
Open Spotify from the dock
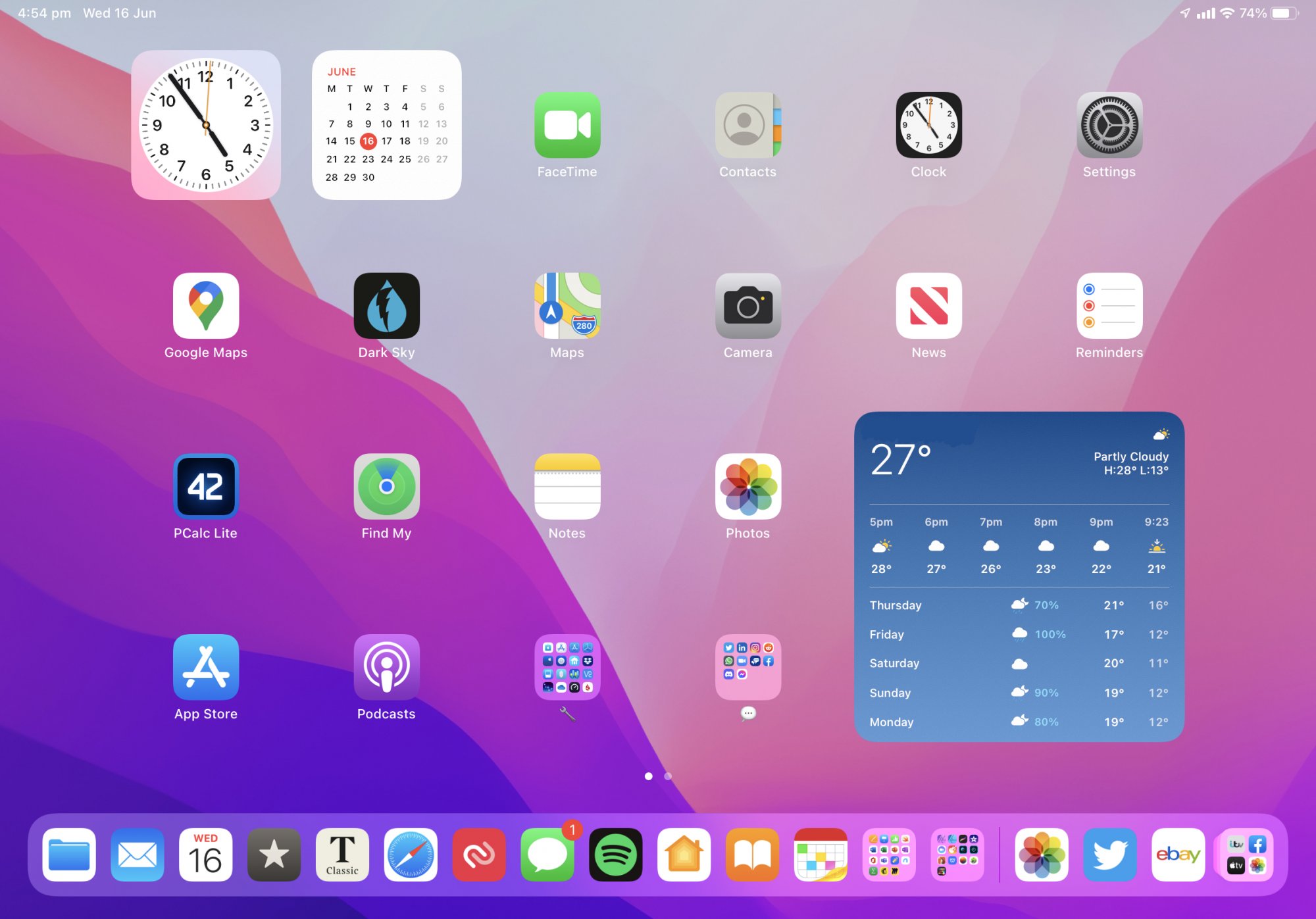click(615, 855)
